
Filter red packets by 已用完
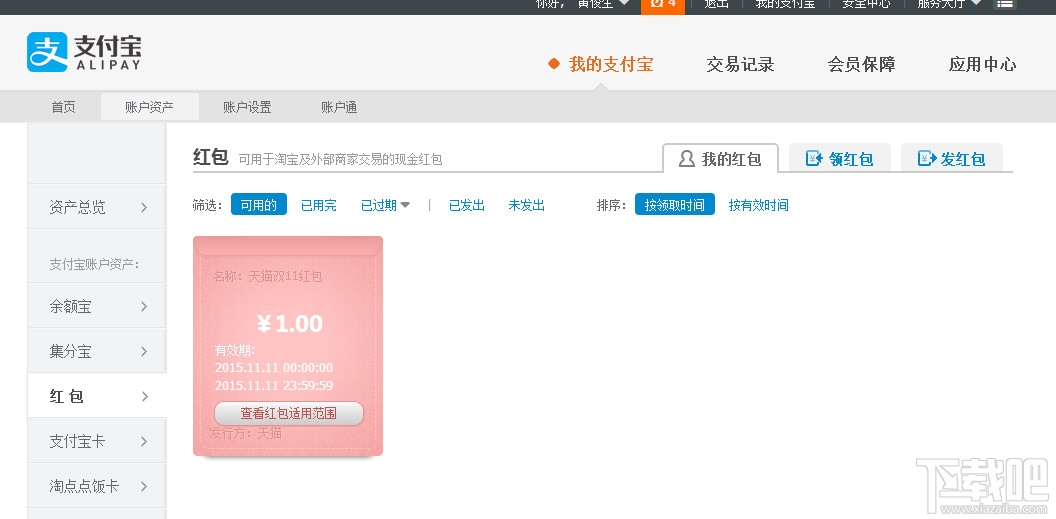[319, 205]
